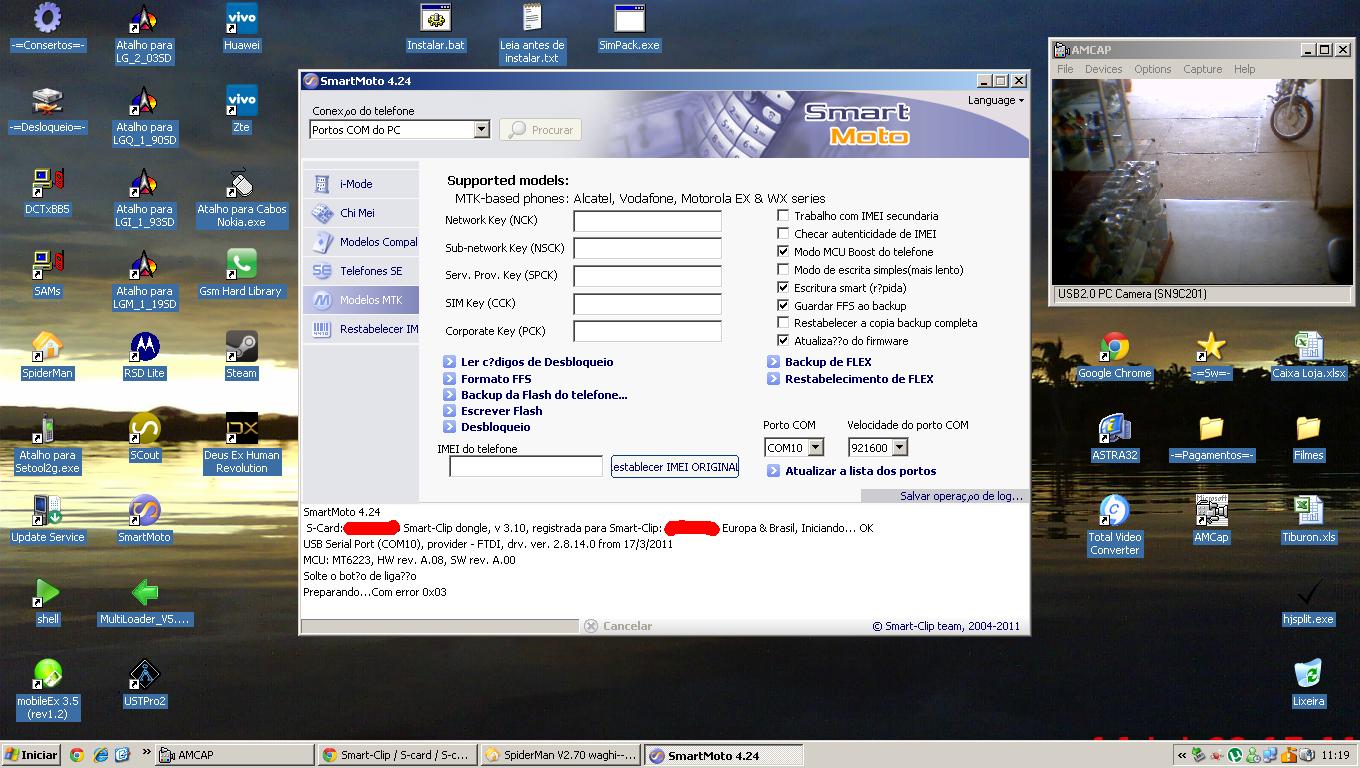Image resolution: width=1360 pixels, height=768 pixels.
Task: Toggle Guardar FFS ao backup checkbox
Action: 783,306
